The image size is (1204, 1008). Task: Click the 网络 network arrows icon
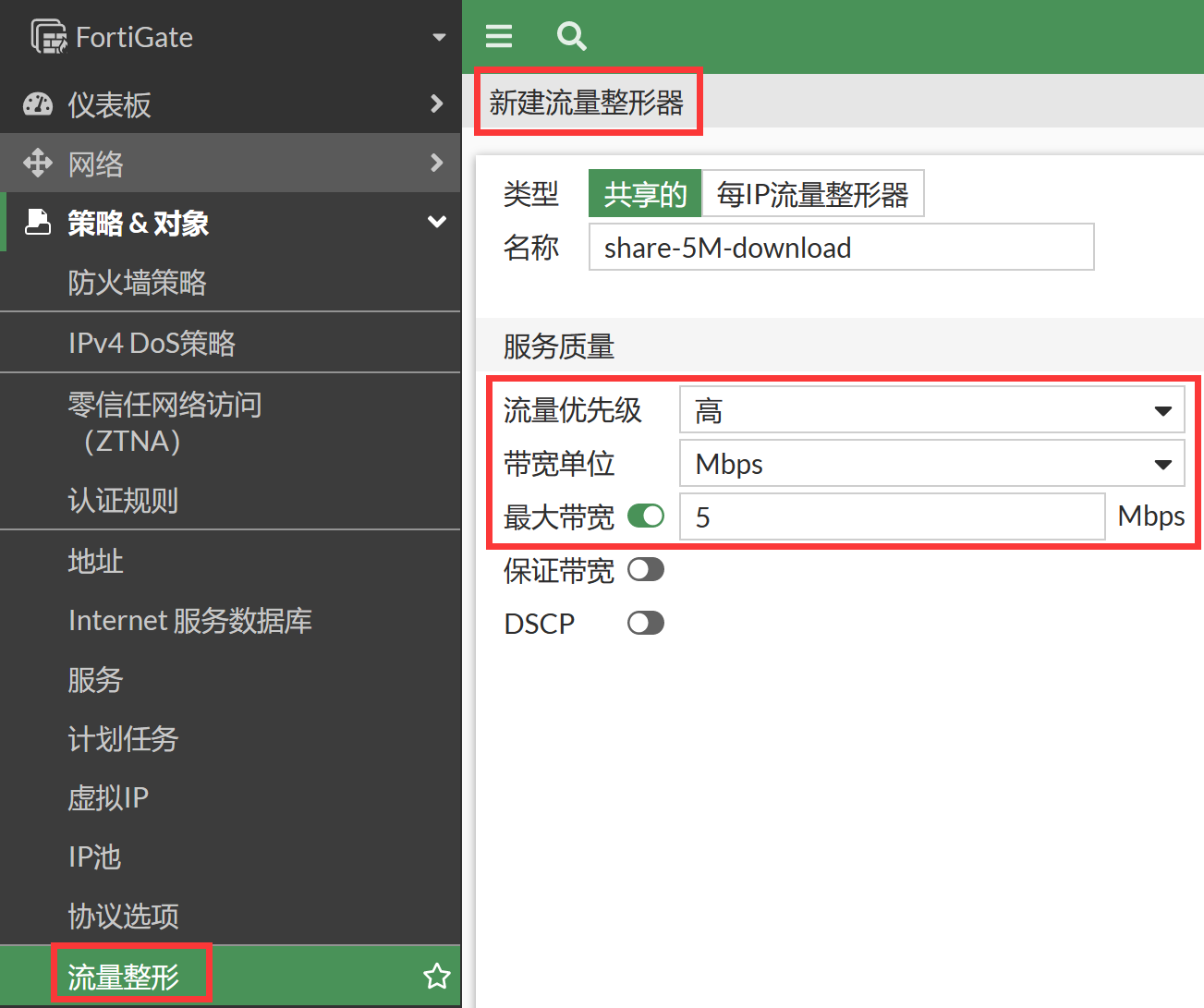(x=38, y=163)
